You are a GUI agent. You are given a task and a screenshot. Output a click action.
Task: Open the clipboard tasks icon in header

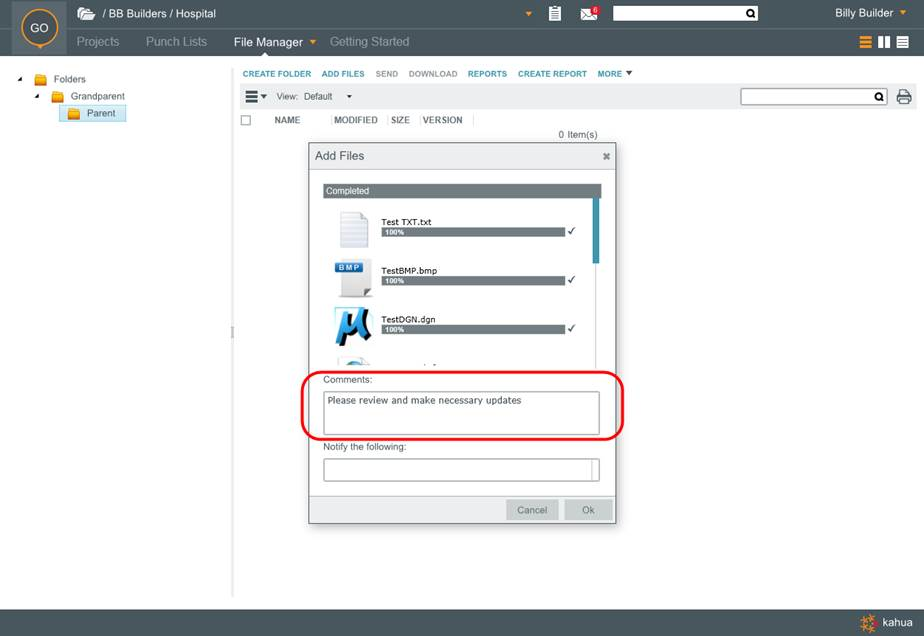556,14
